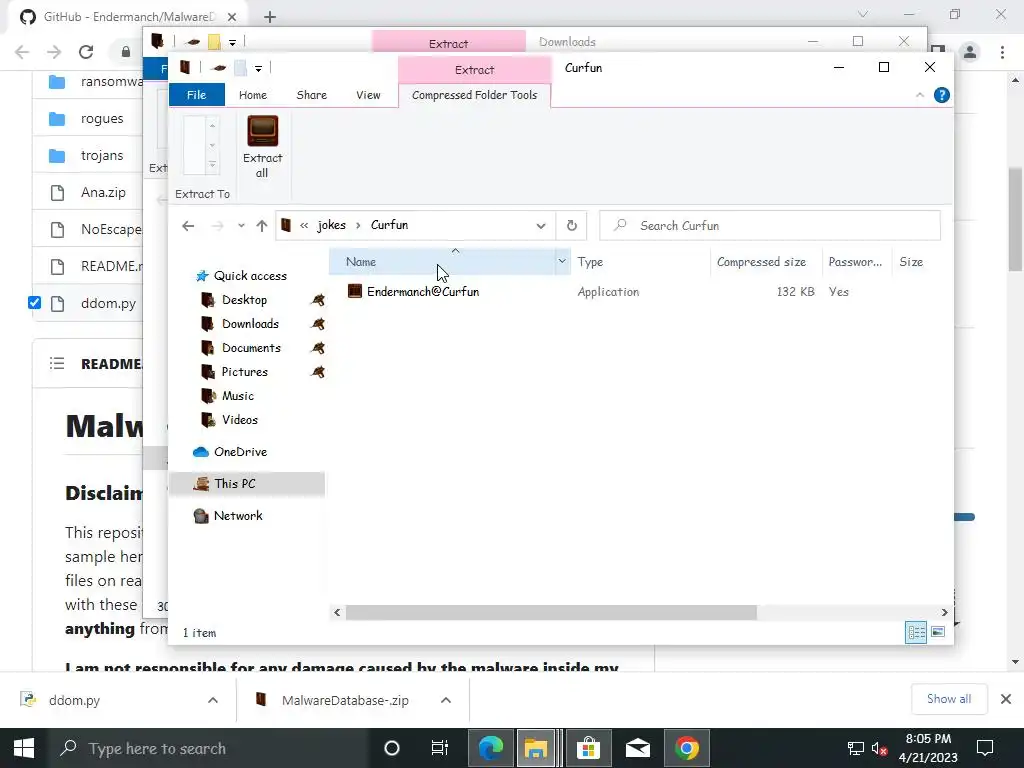
Task: Close the downloads bar in Chrome
Action: [x=1006, y=699]
